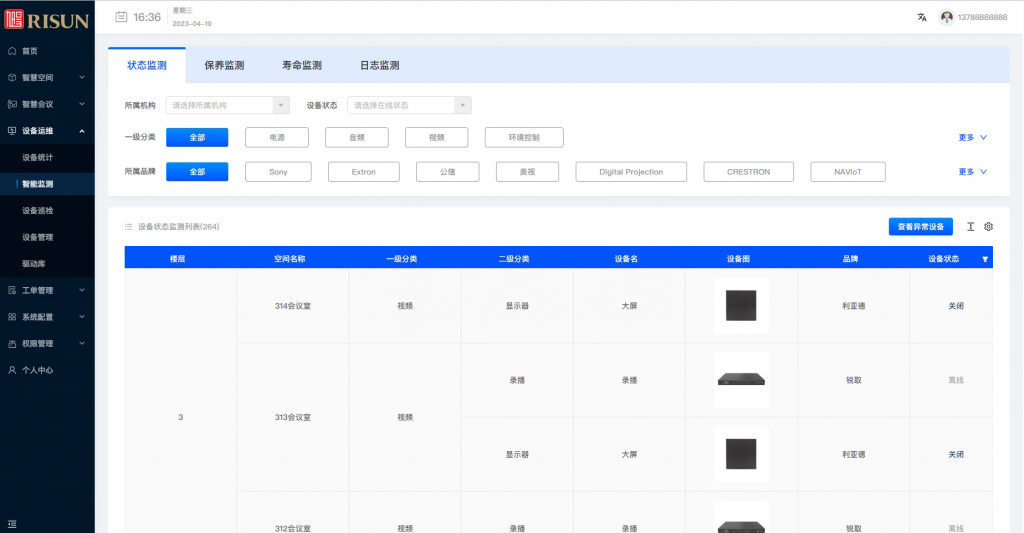Image resolution: width=1024 pixels, height=533 pixels.
Task: Click the 314会议室 cell
Action: (x=293, y=306)
